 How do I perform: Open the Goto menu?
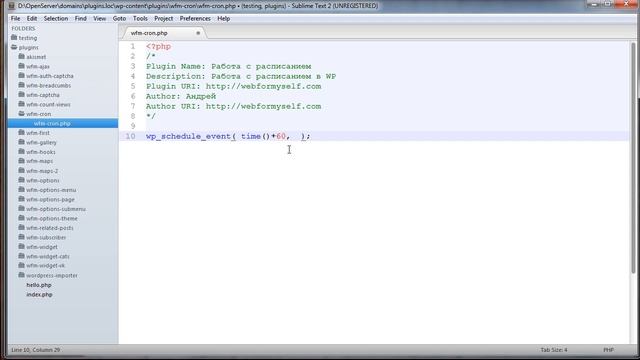pos(119,18)
